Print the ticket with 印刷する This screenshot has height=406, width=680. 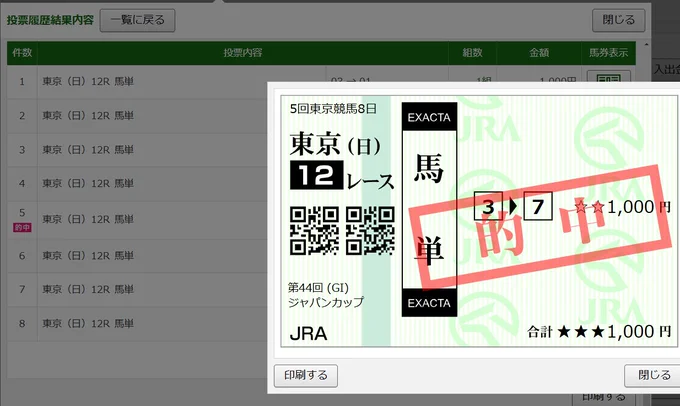pyautogui.click(x=306, y=375)
